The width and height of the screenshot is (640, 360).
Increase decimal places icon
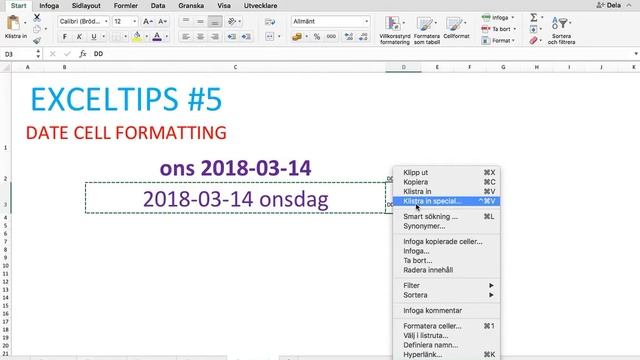349,37
